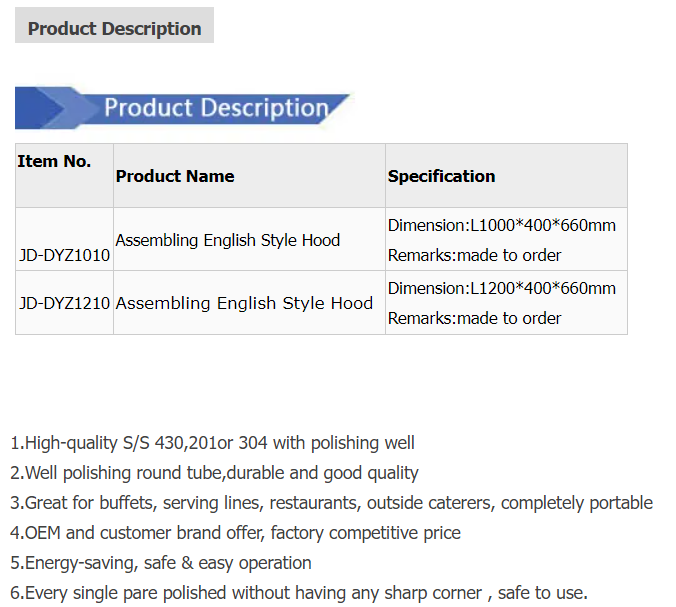Screen dimensions: 676x607
Task: Click Dimension:L1000*400*660mm text
Action: coord(502,225)
